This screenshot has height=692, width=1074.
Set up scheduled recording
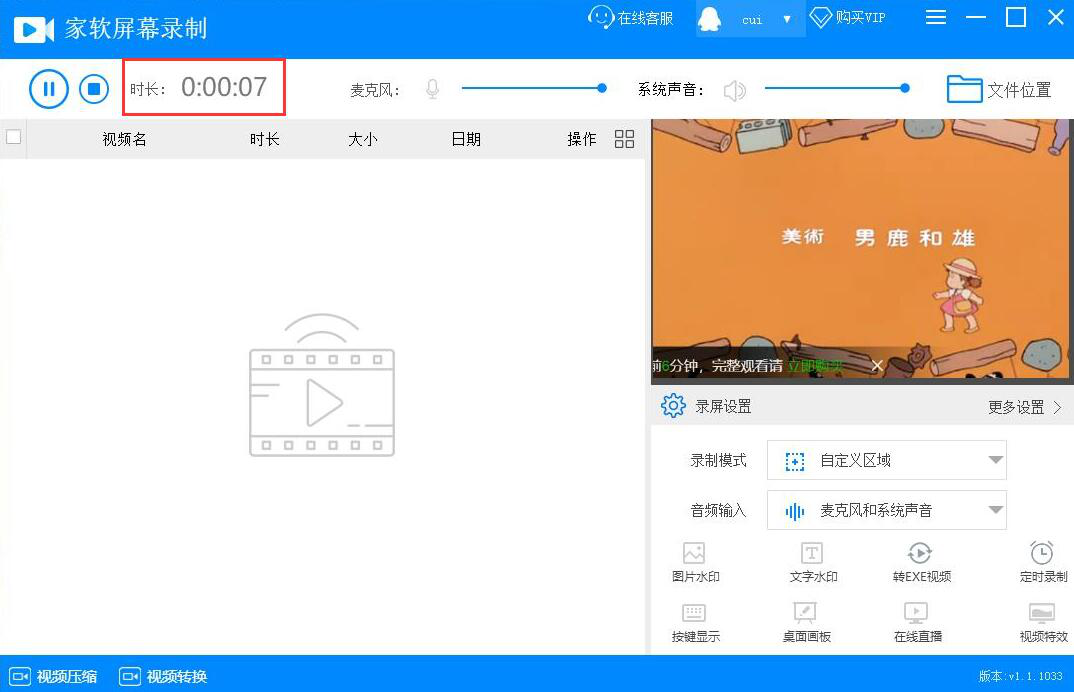click(1042, 563)
